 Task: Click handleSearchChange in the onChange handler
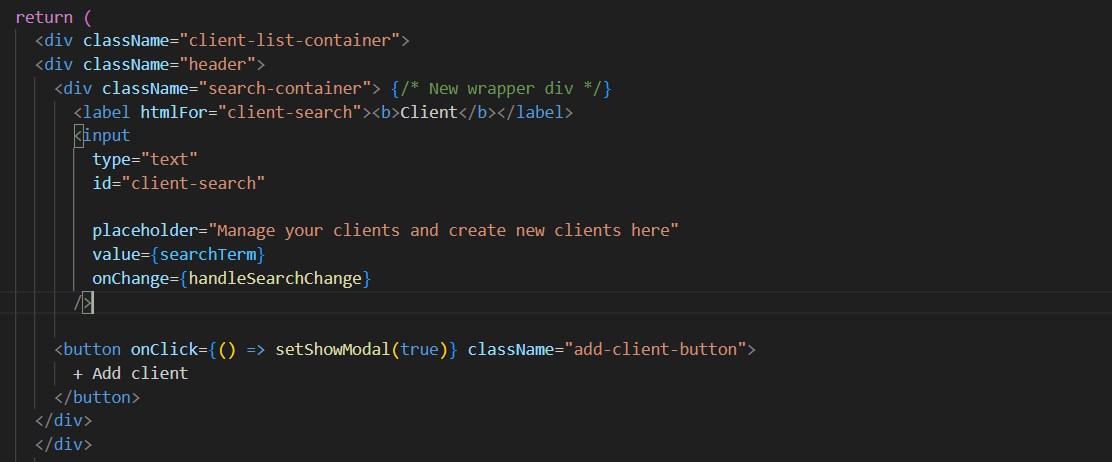pyautogui.click(x=275, y=279)
